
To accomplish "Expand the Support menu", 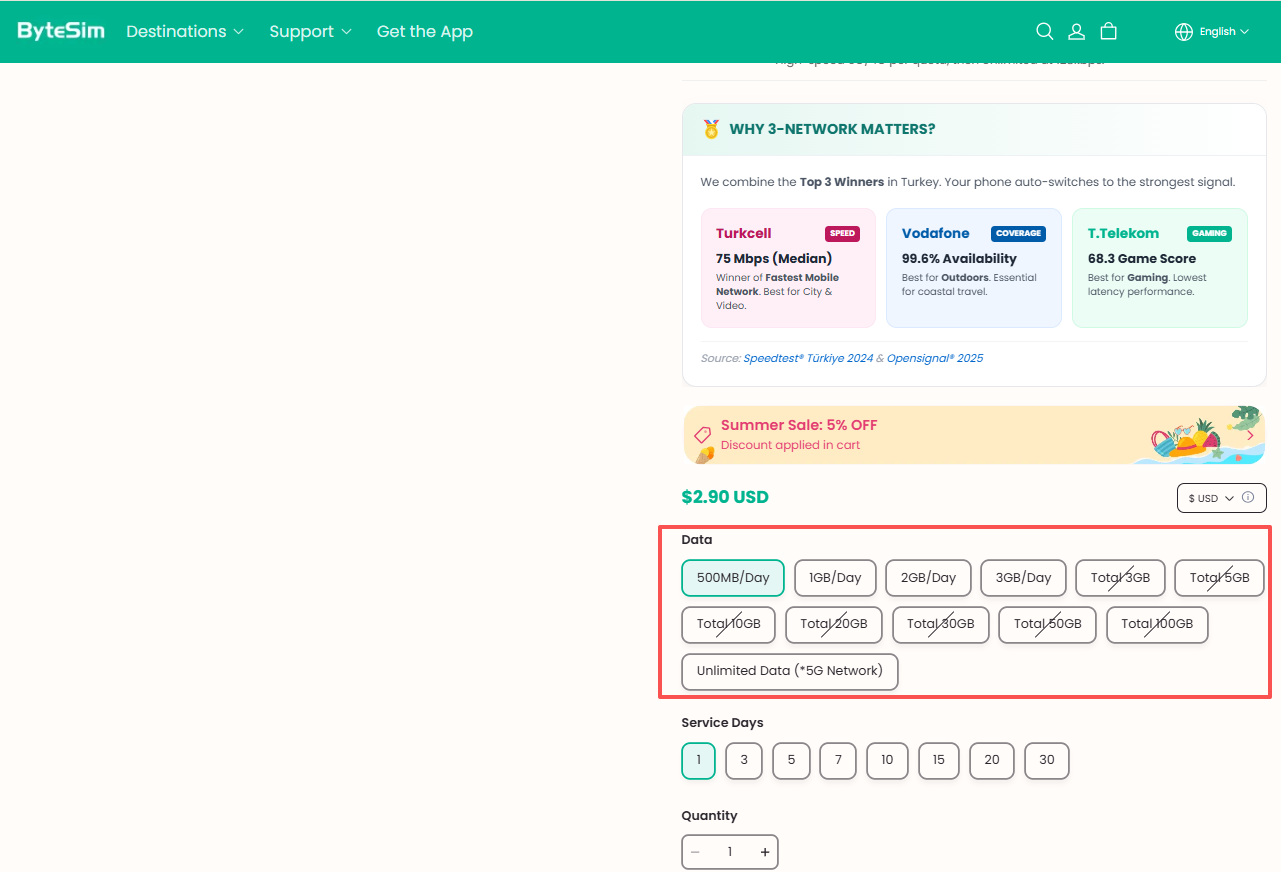I will [311, 31].
